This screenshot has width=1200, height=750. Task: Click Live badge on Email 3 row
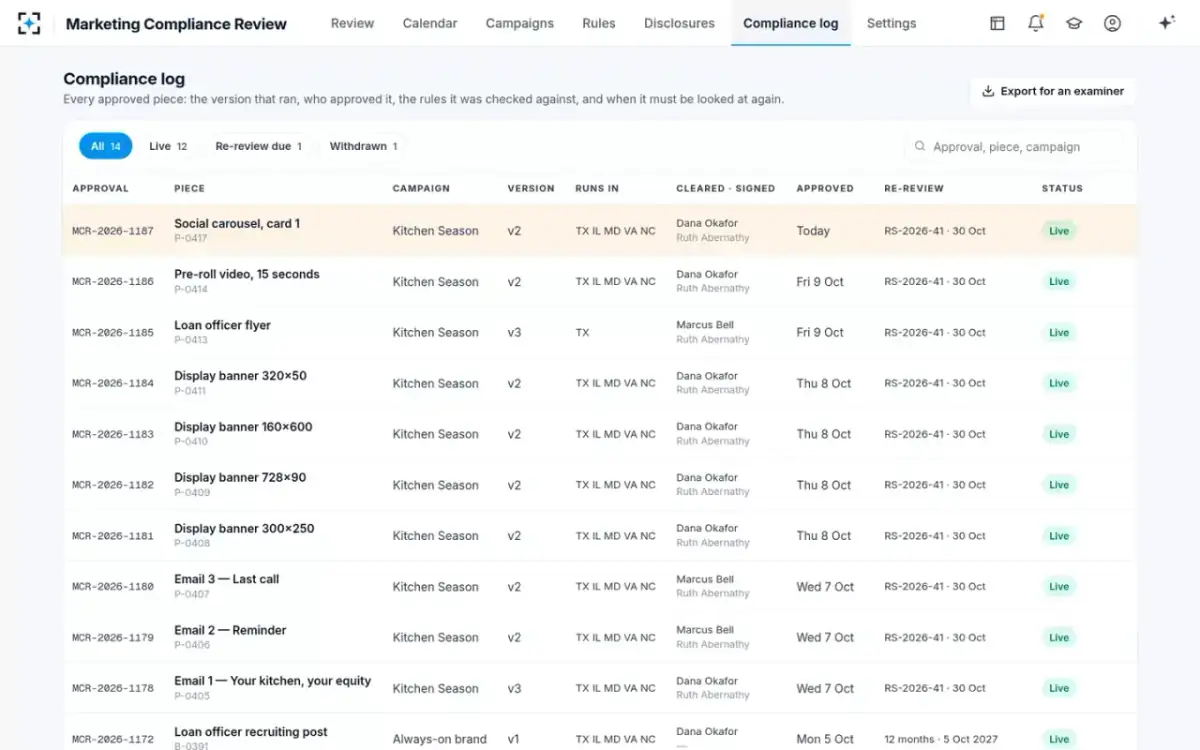tap(1059, 587)
